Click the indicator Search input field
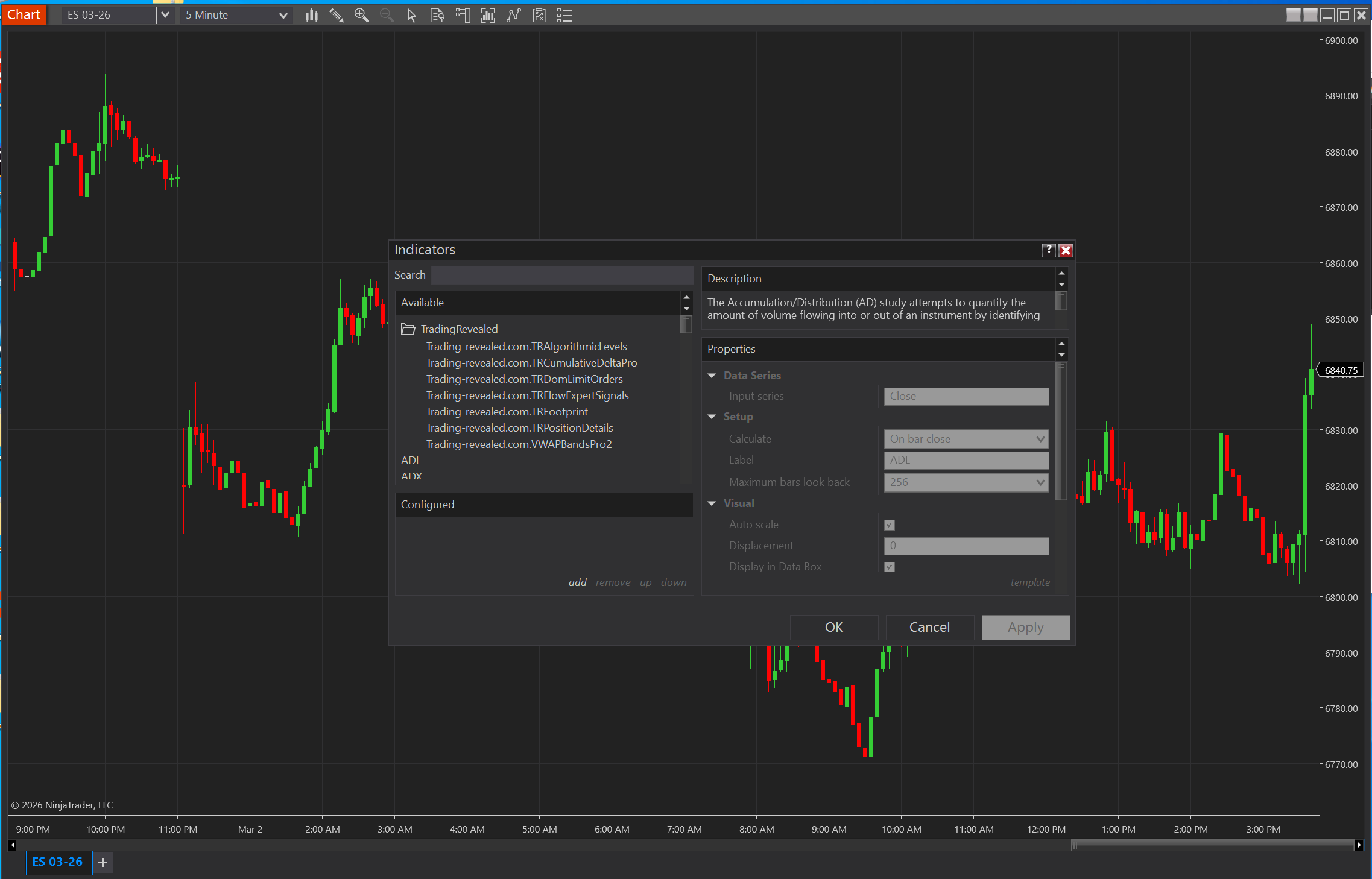 click(x=562, y=275)
